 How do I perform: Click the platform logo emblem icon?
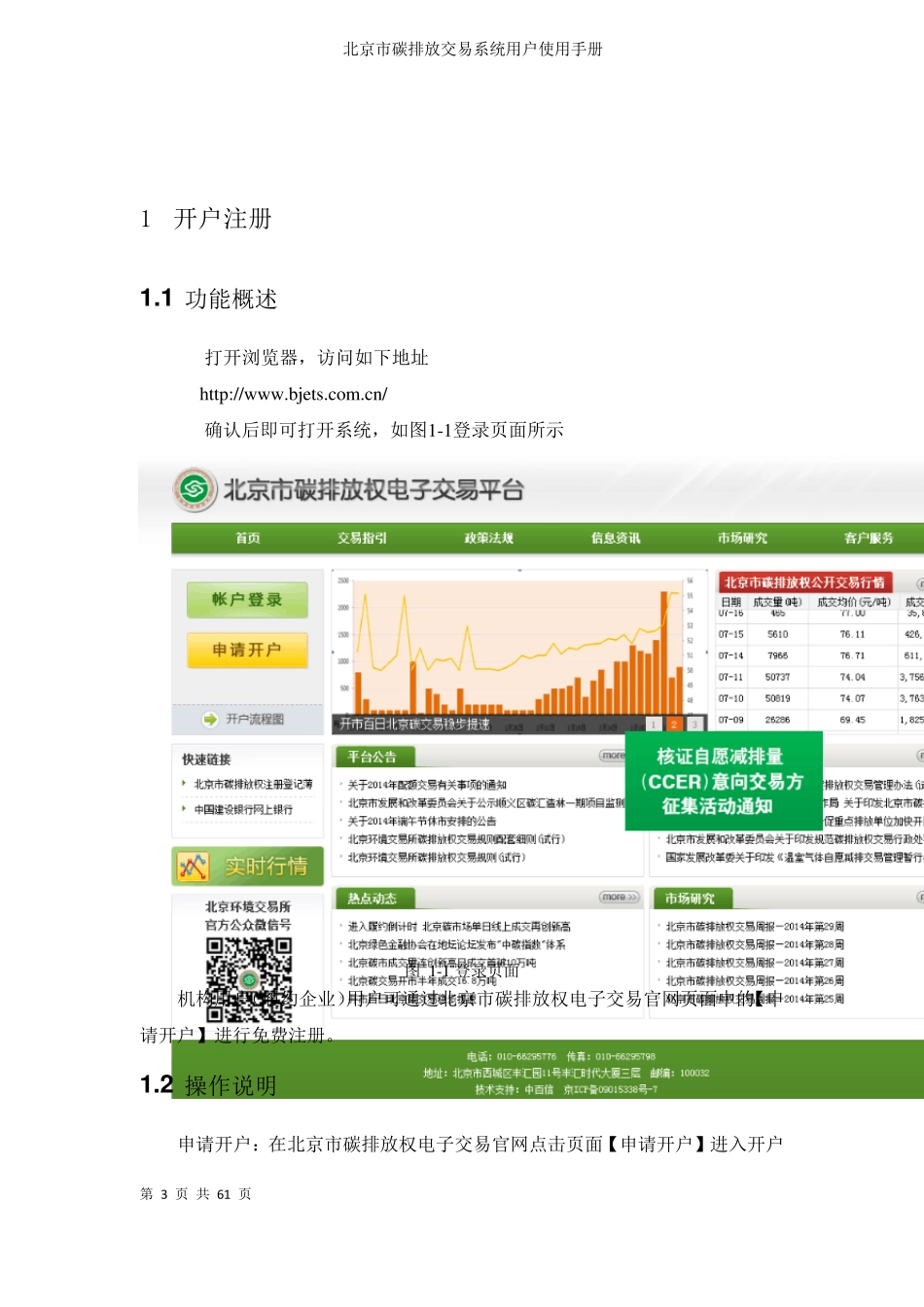pos(195,489)
